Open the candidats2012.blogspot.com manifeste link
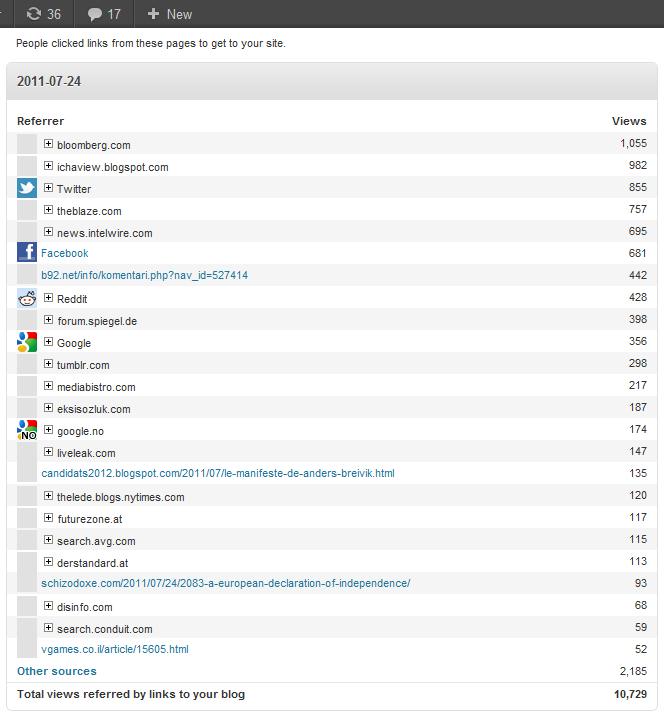The height and width of the screenshot is (721, 664). [218, 474]
